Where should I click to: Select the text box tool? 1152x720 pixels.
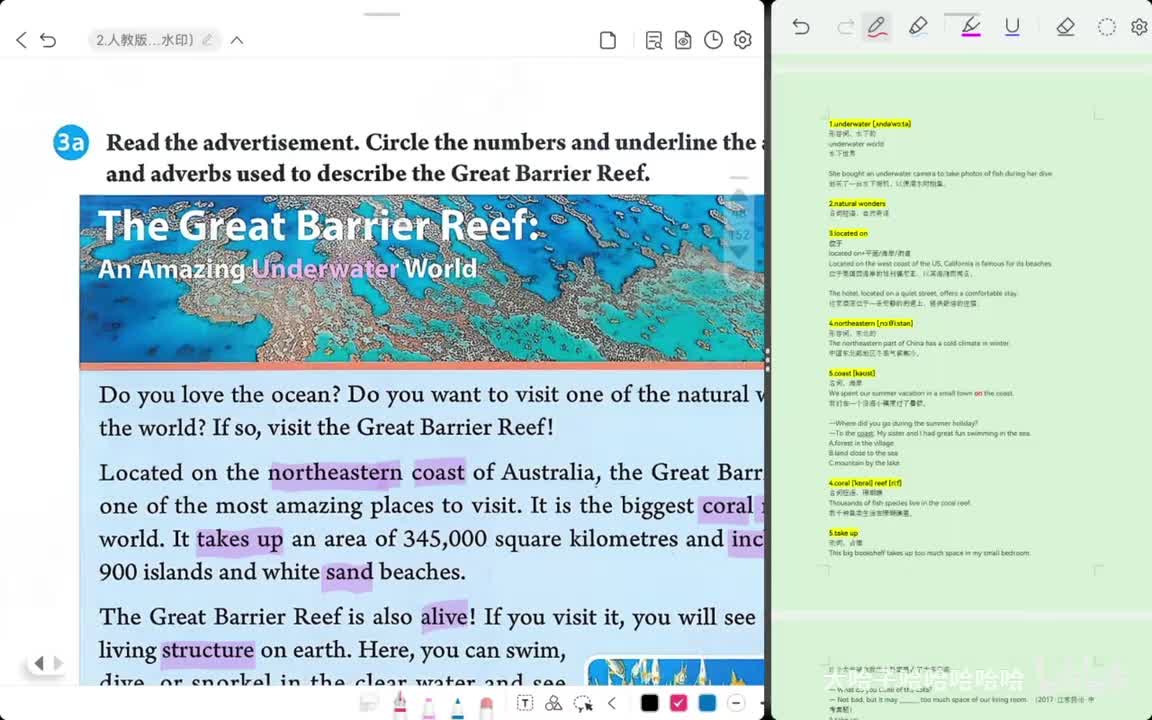click(x=525, y=703)
